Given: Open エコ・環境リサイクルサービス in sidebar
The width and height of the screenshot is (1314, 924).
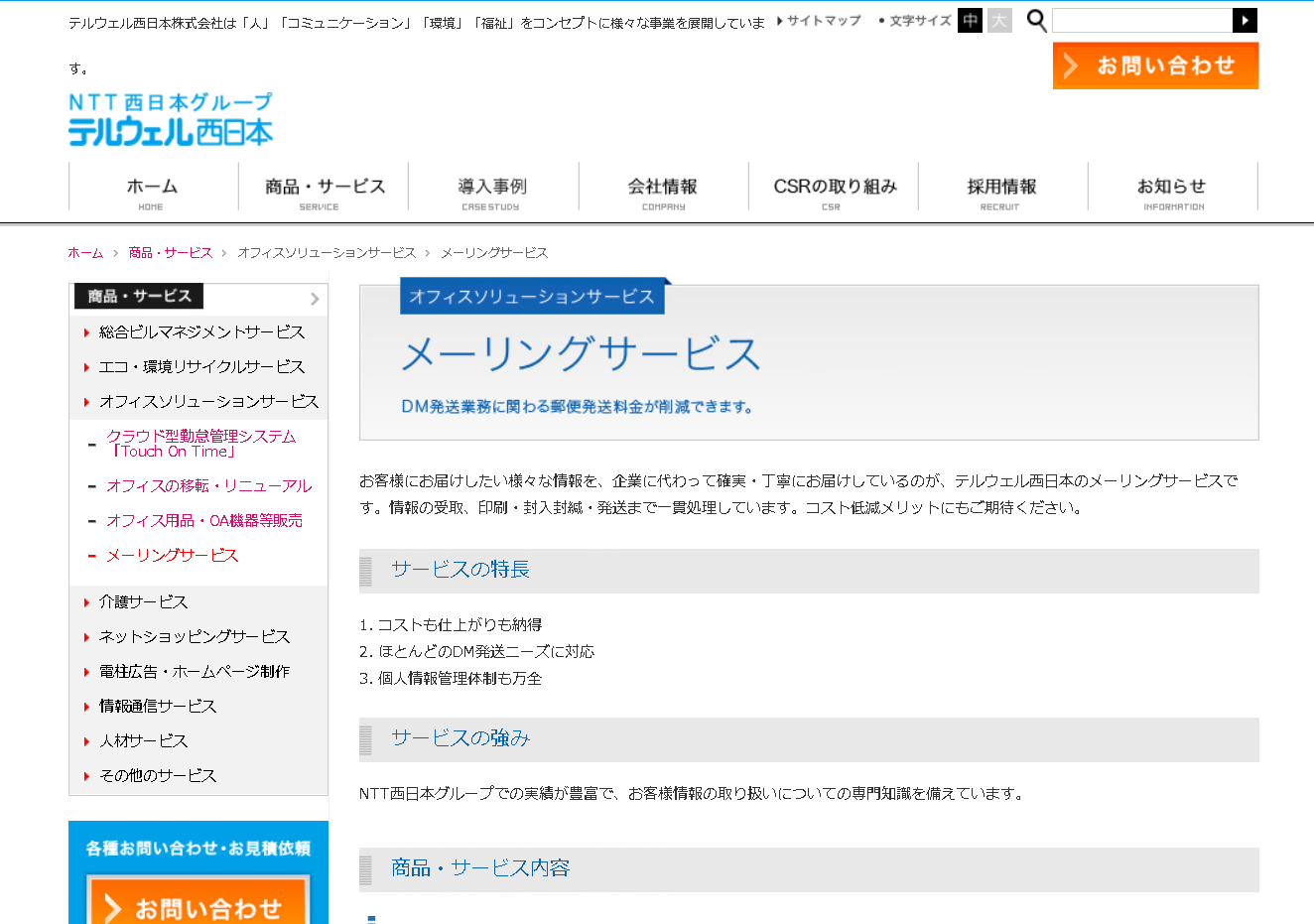Looking at the screenshot, I should [201, 367].
